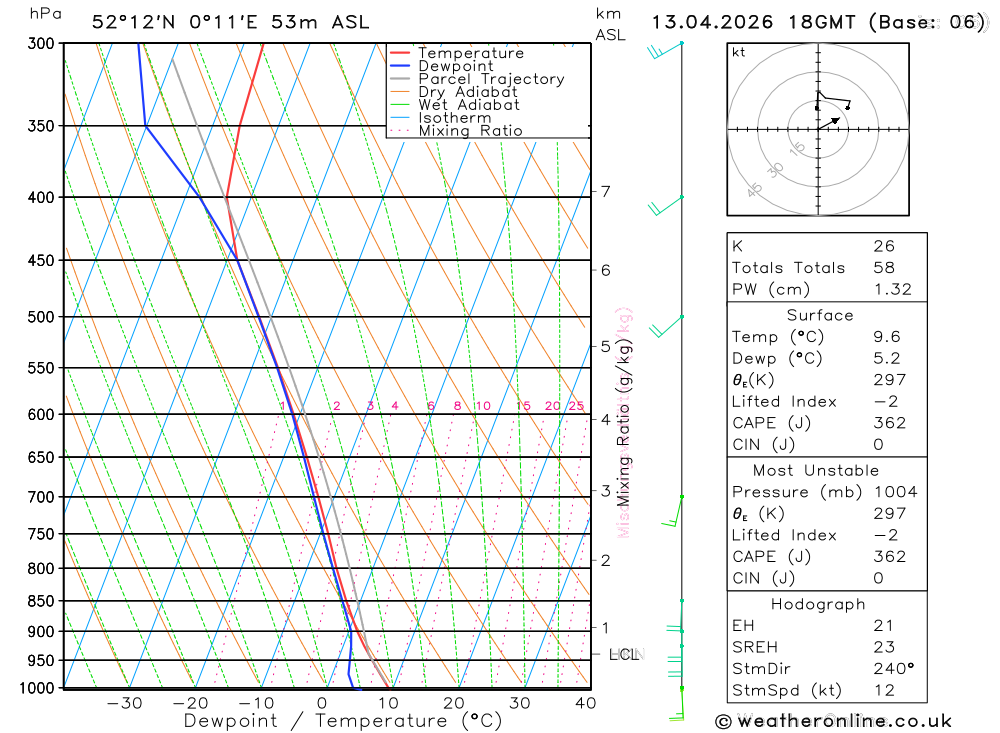Click the PW (cm) value 1.32

click(x=893, y=290)
